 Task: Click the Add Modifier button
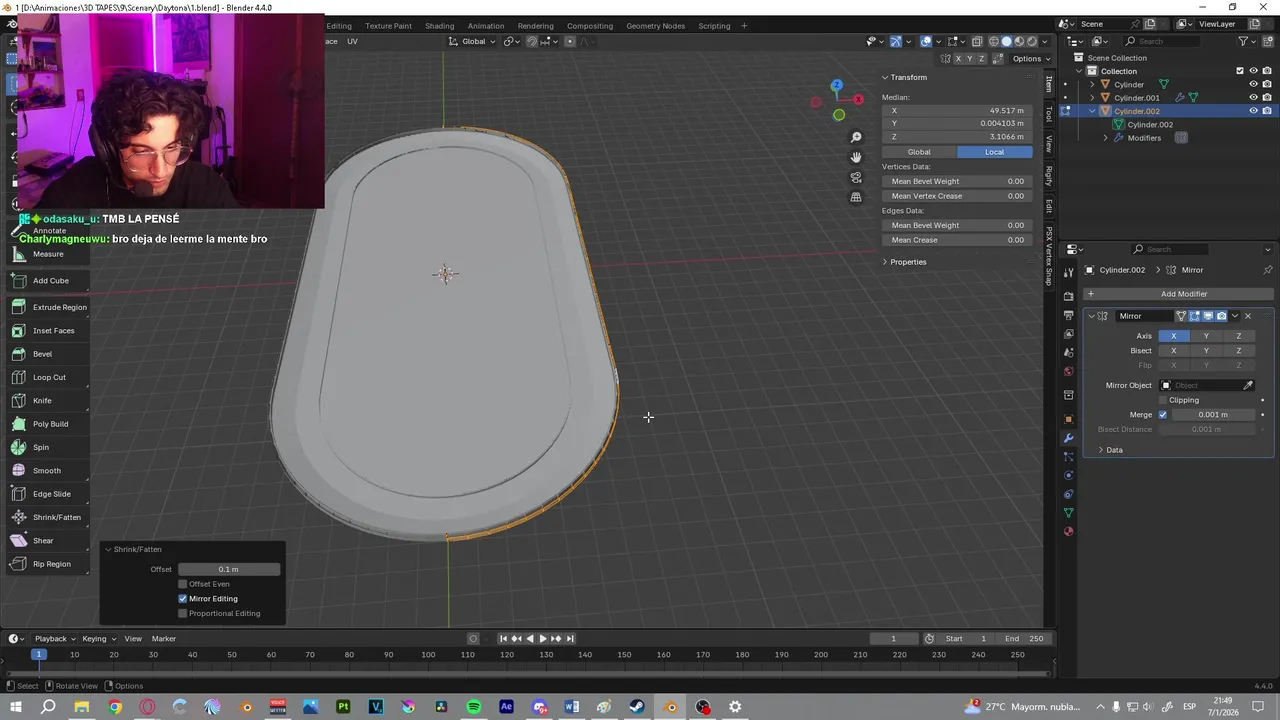(1183, 294)
